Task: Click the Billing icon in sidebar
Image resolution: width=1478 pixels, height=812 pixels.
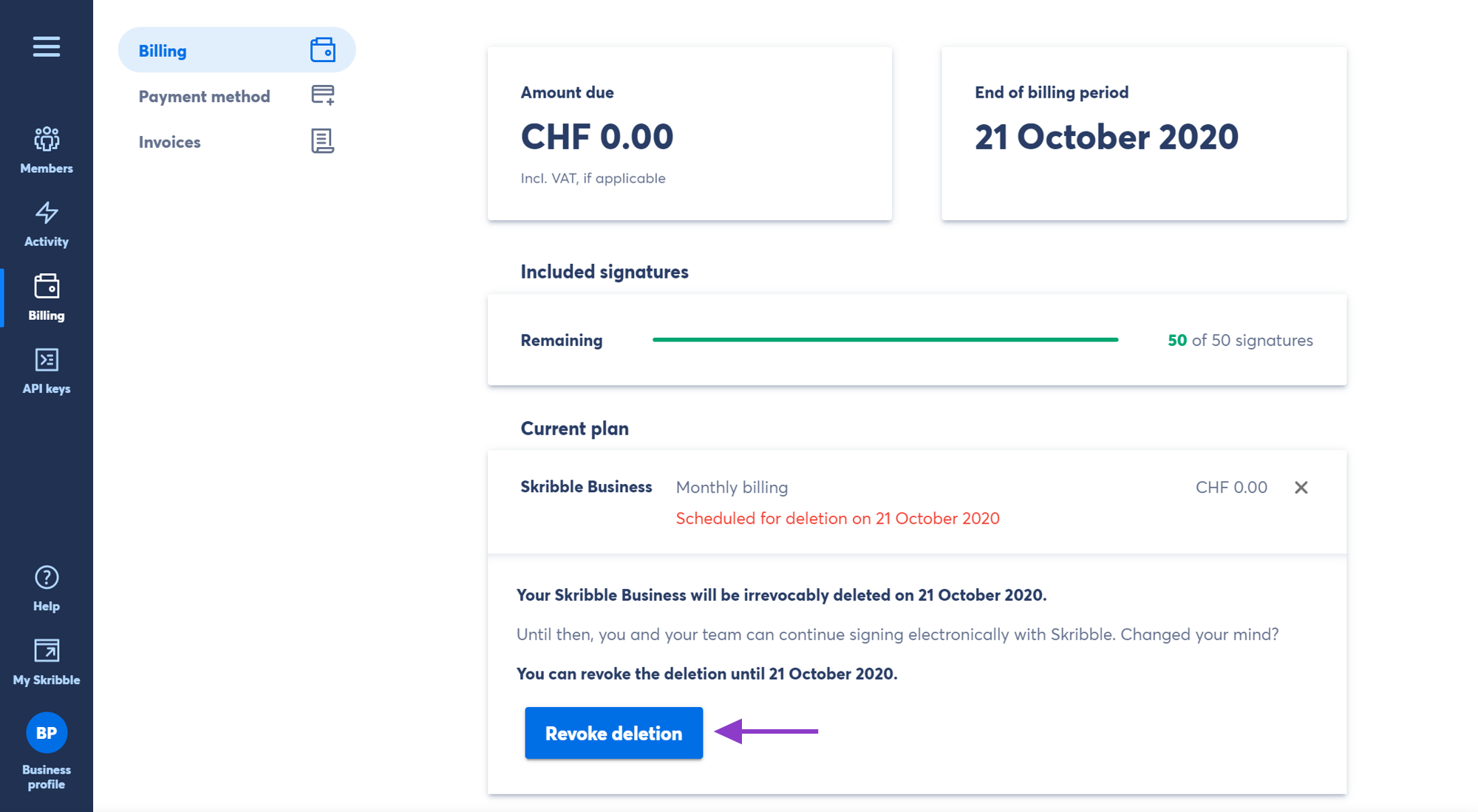Action: pyautogui.click(x=47, y=286)
